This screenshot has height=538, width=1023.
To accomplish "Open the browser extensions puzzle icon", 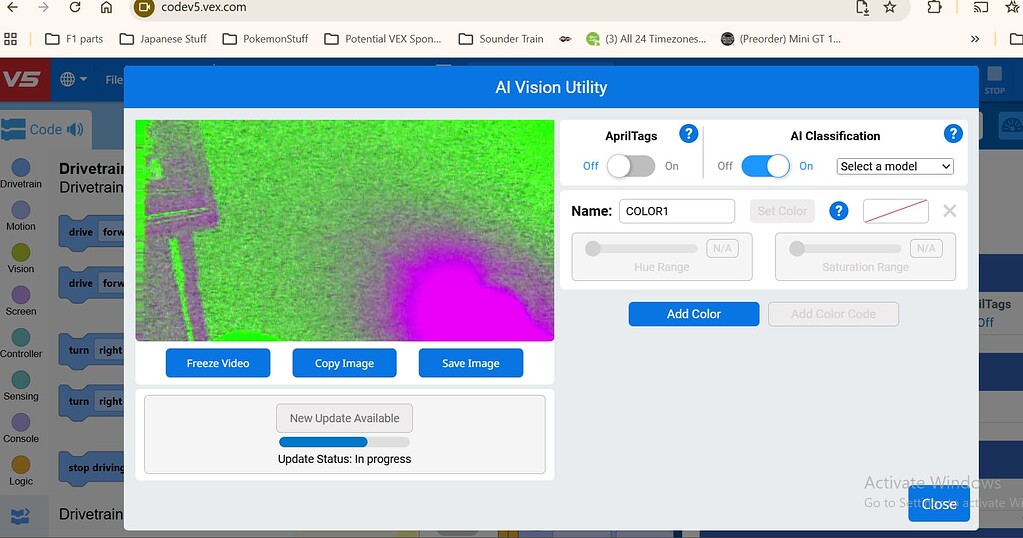I will tap(934, 7).
